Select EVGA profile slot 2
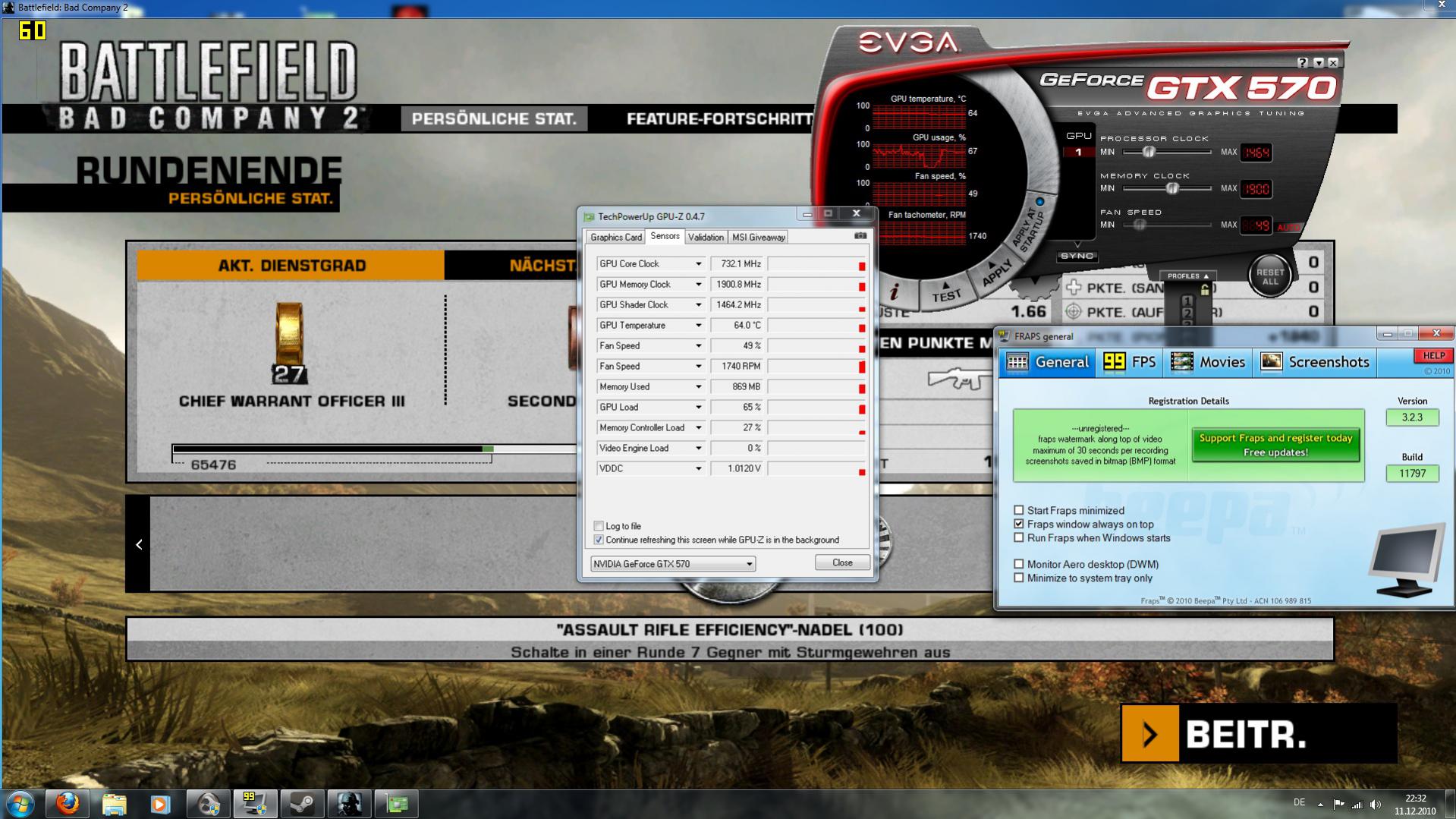 point(1187,313)
